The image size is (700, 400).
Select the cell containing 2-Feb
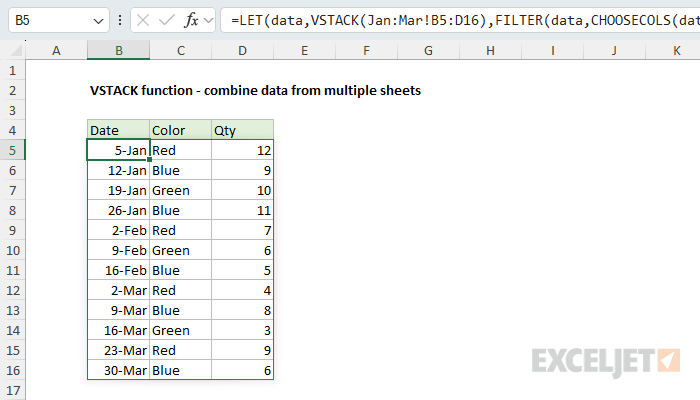pos(118,230)
